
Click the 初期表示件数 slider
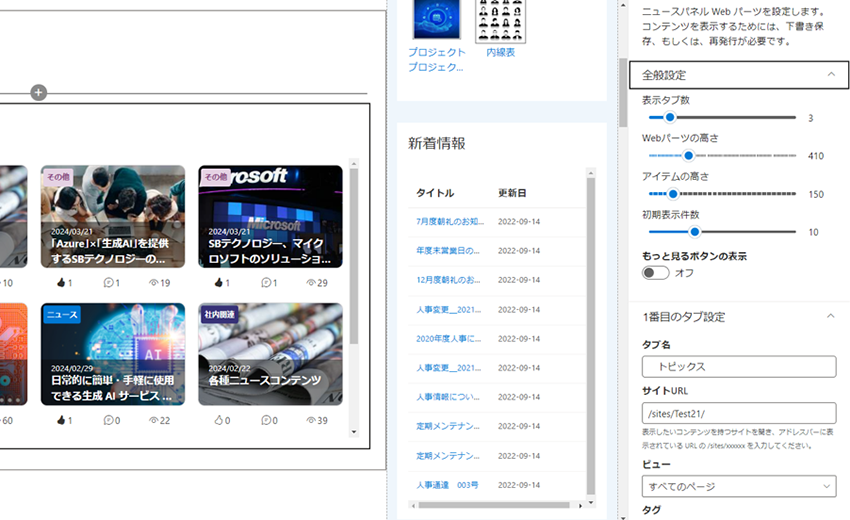click(722, 232)
